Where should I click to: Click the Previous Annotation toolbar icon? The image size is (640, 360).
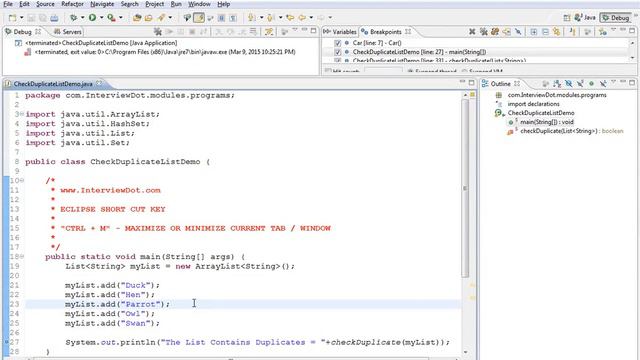click(270, 18)
